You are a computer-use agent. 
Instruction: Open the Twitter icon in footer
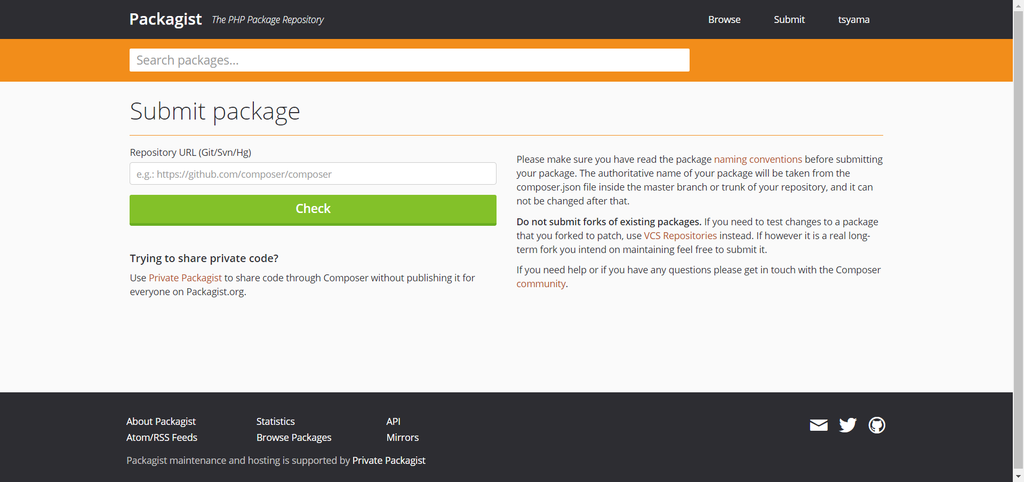(x=848, y=426)
